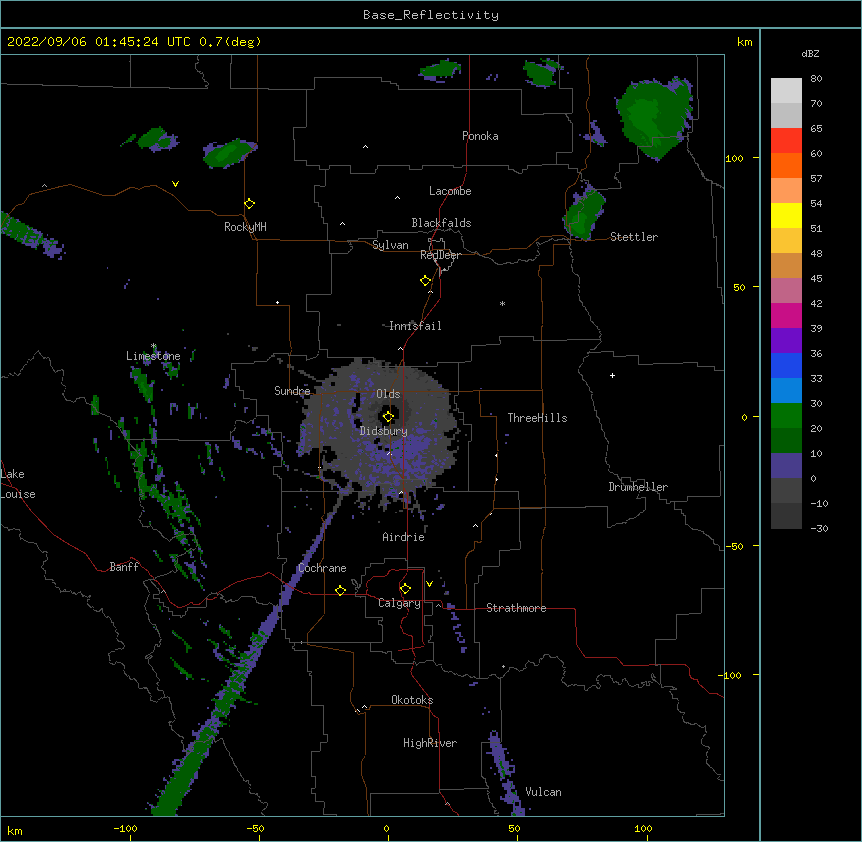Select the radar site diamond between Olds and Didsbury

388,417
